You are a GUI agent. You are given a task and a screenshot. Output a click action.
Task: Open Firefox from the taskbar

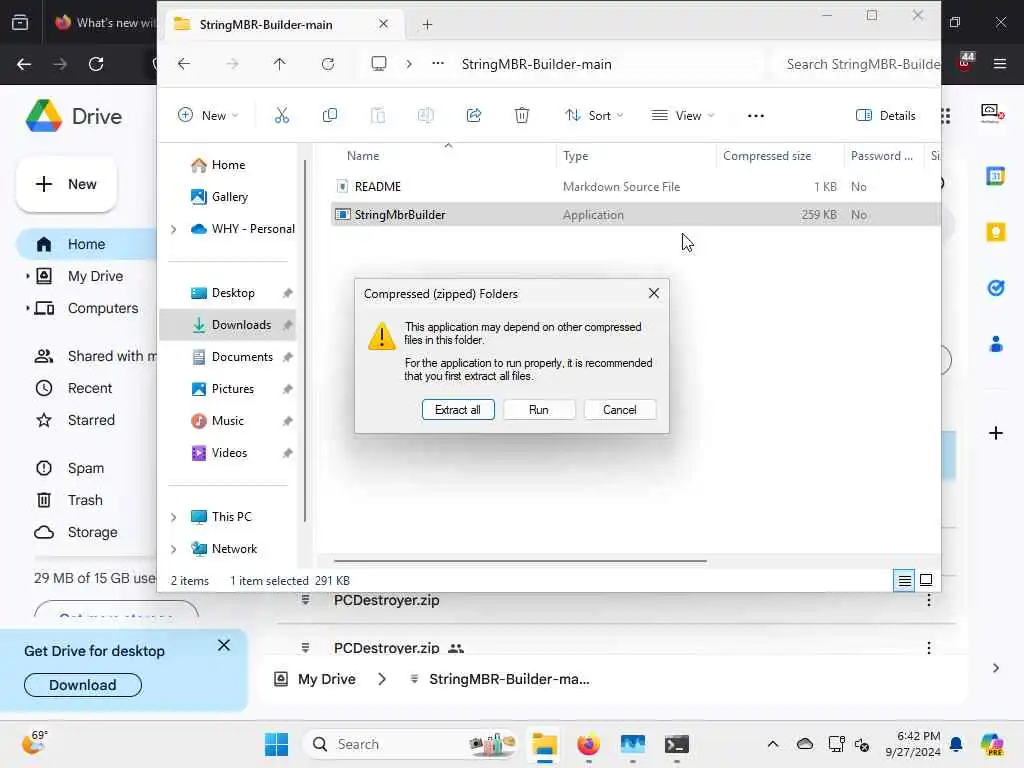tap(588, 744)
